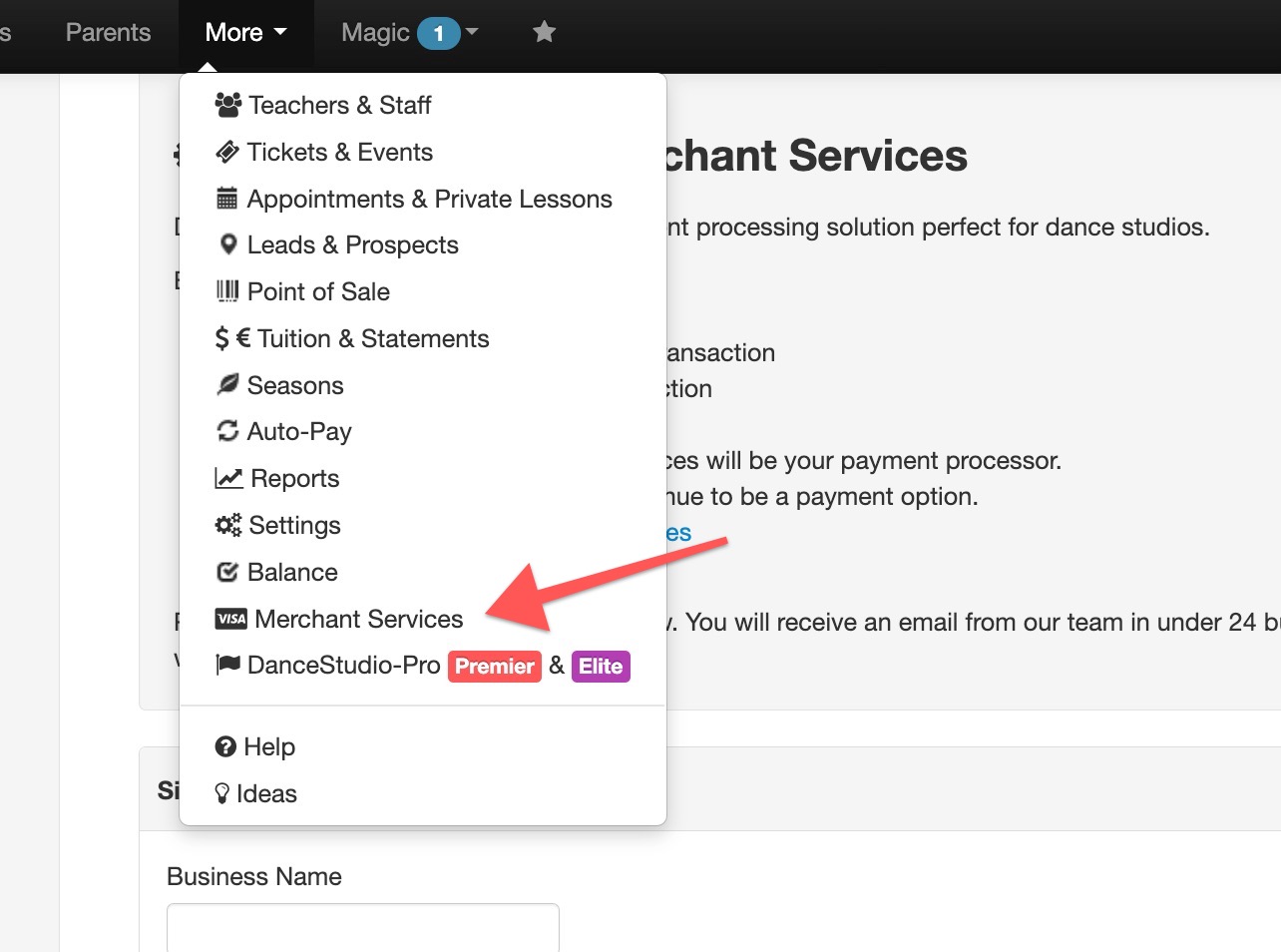
Task: Click the Business Name field label
Action: point(254,876)
